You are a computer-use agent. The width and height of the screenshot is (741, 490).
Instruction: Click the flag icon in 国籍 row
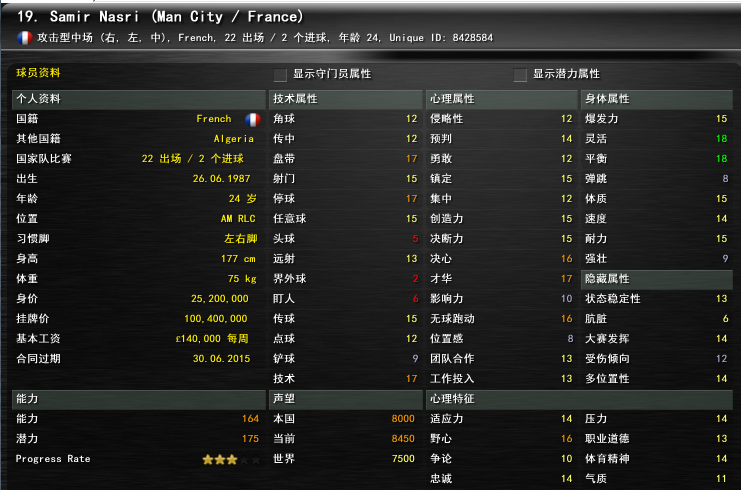tap(253, 119)
